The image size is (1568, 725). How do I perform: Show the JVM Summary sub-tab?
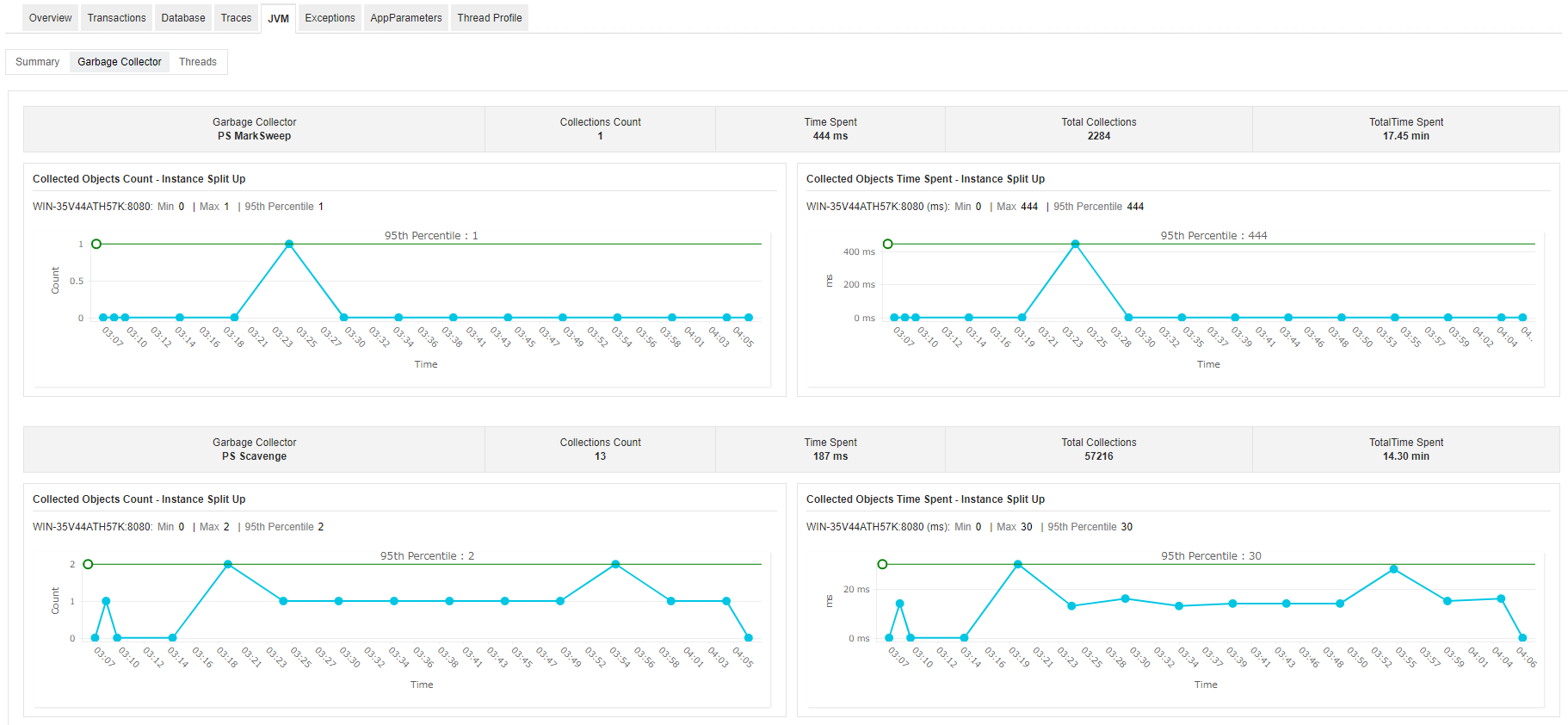pos(38,62)
